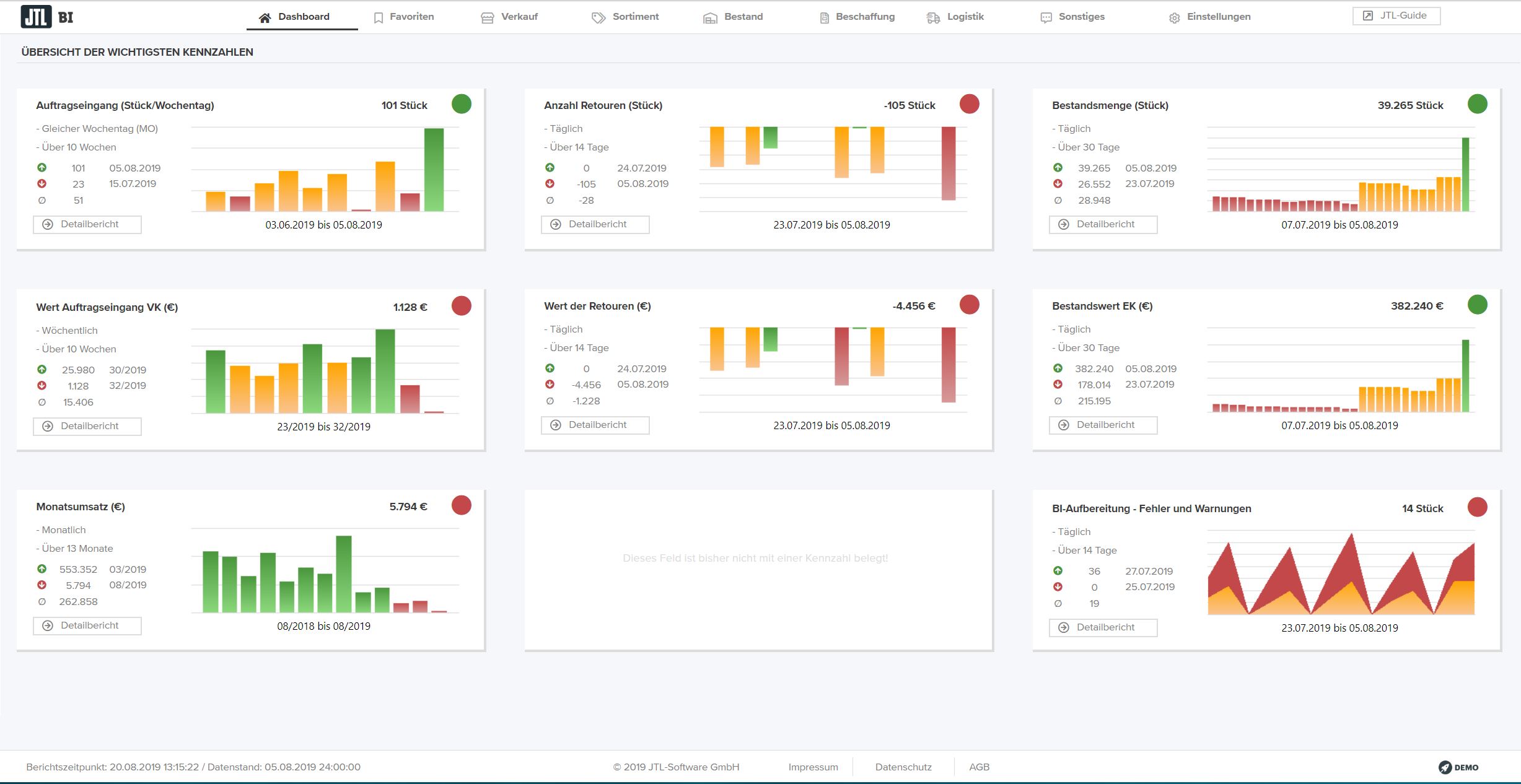Open the JTL-Guide external link button
1521x784 pixels.
pos(1396,15)
